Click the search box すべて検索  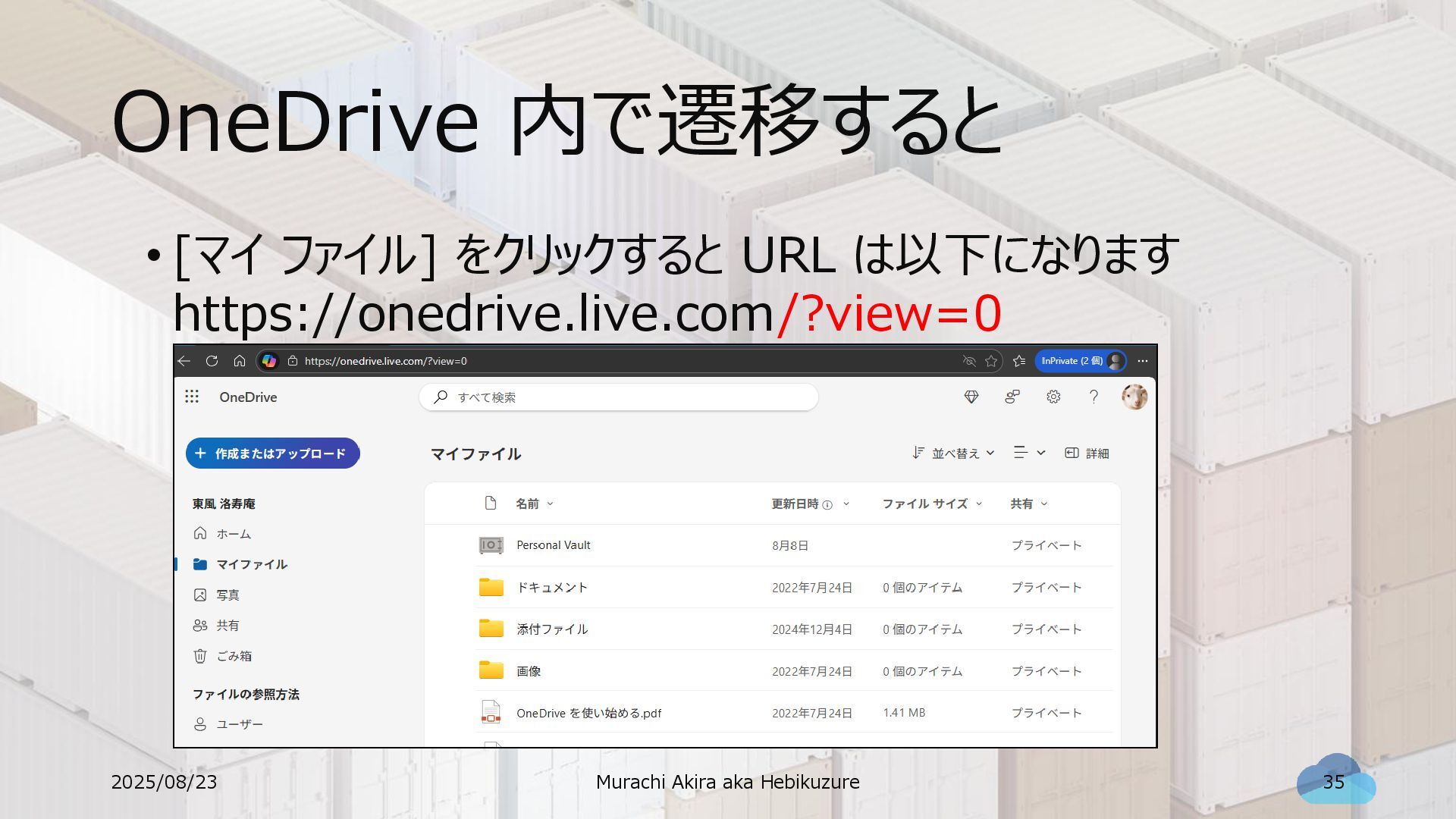click(x=618, y=397)
